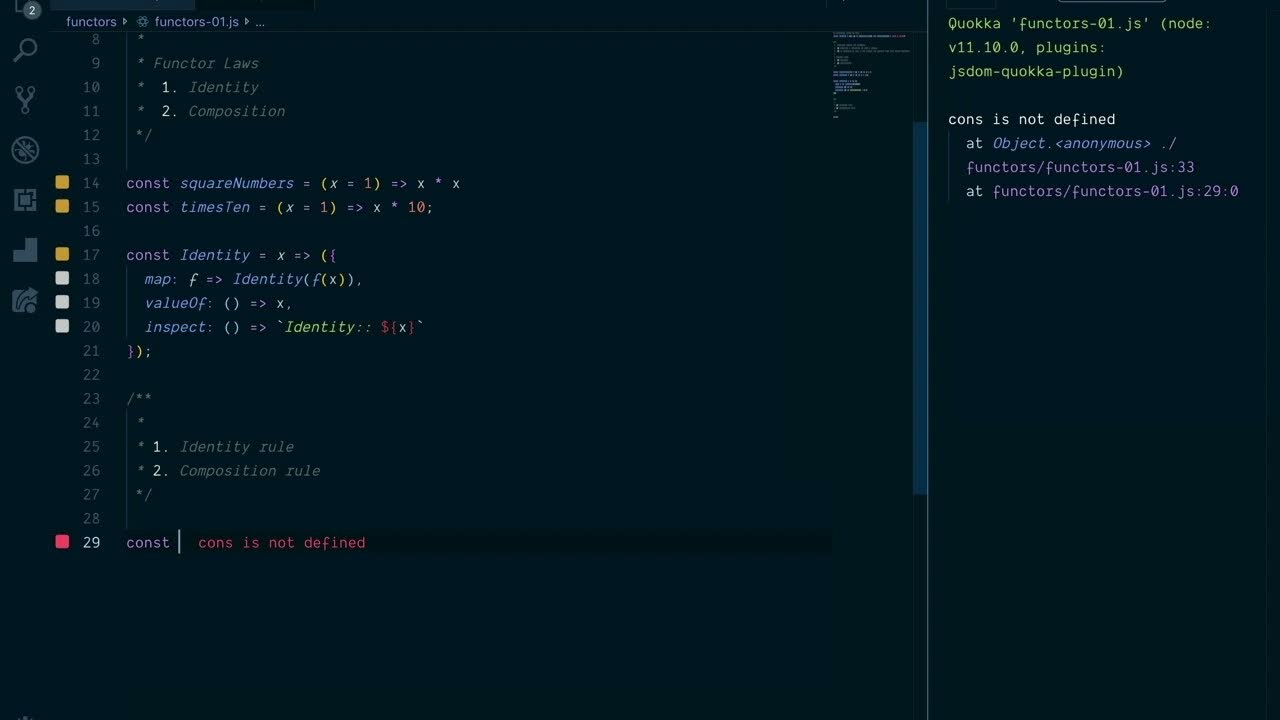This screenshot has width=1280, height=720.
Task: Follow the functors-01.js:29:0 stack trace link
Action: [x=1115, y=191]
